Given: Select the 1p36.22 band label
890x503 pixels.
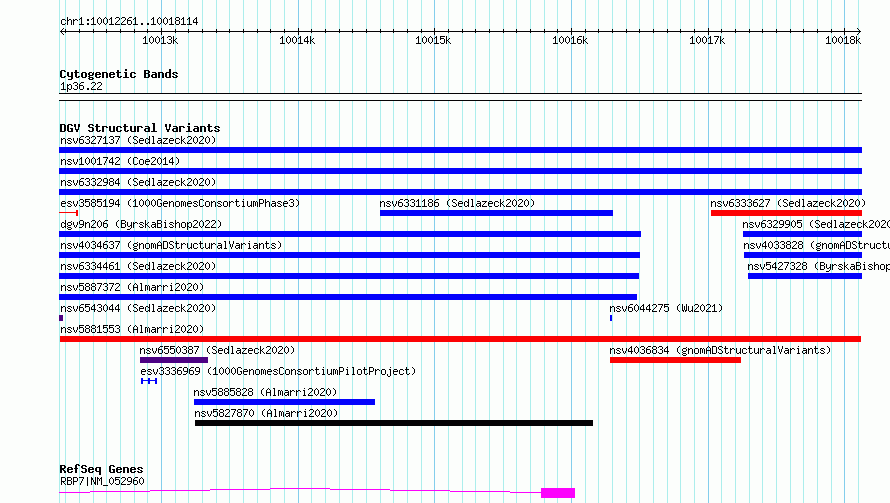Looking at the screenshot, I should pyautogui.click(x=81, y=86).
